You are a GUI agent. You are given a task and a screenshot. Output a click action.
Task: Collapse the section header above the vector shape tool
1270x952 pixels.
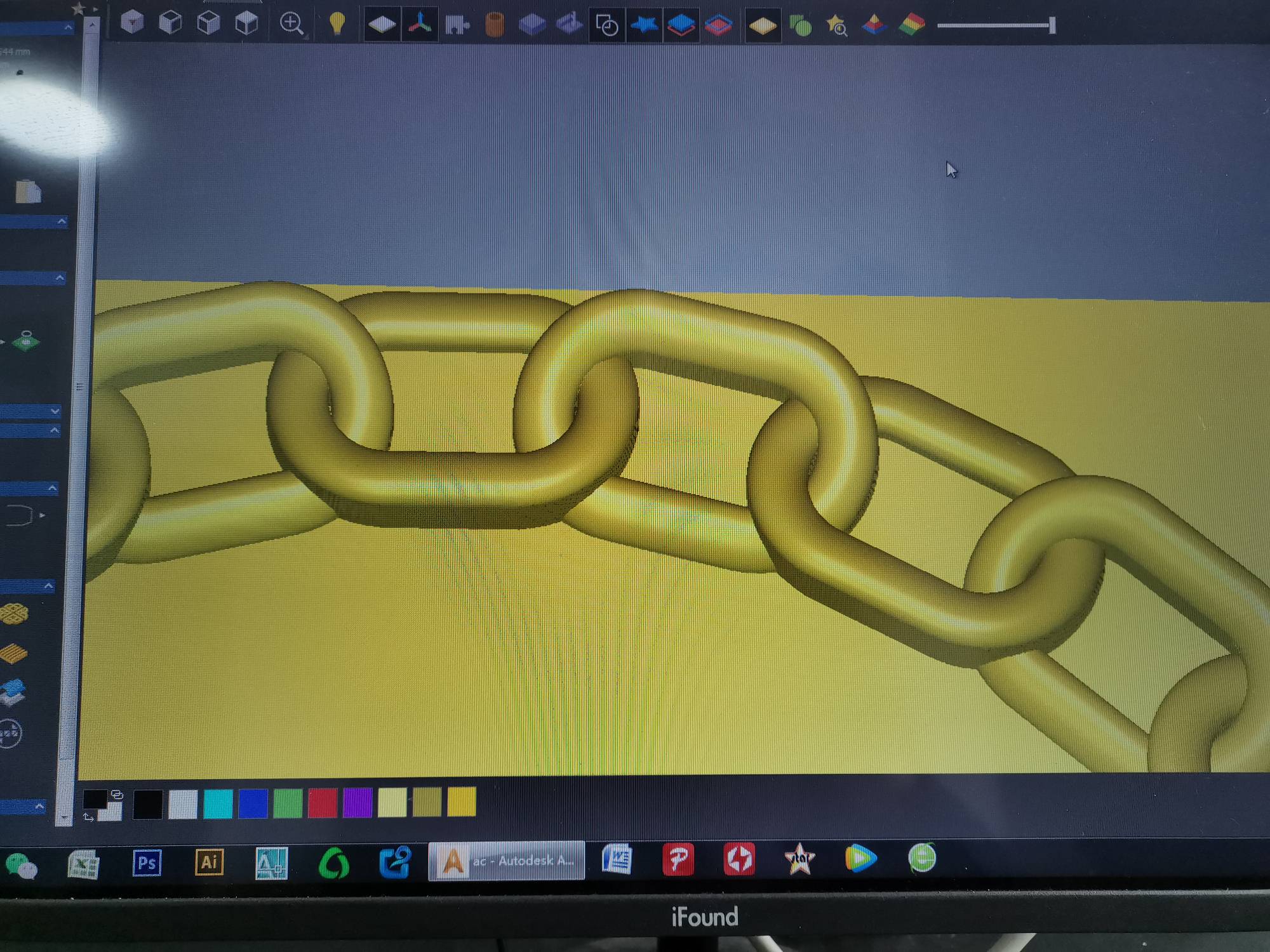(x=29, y=488)
